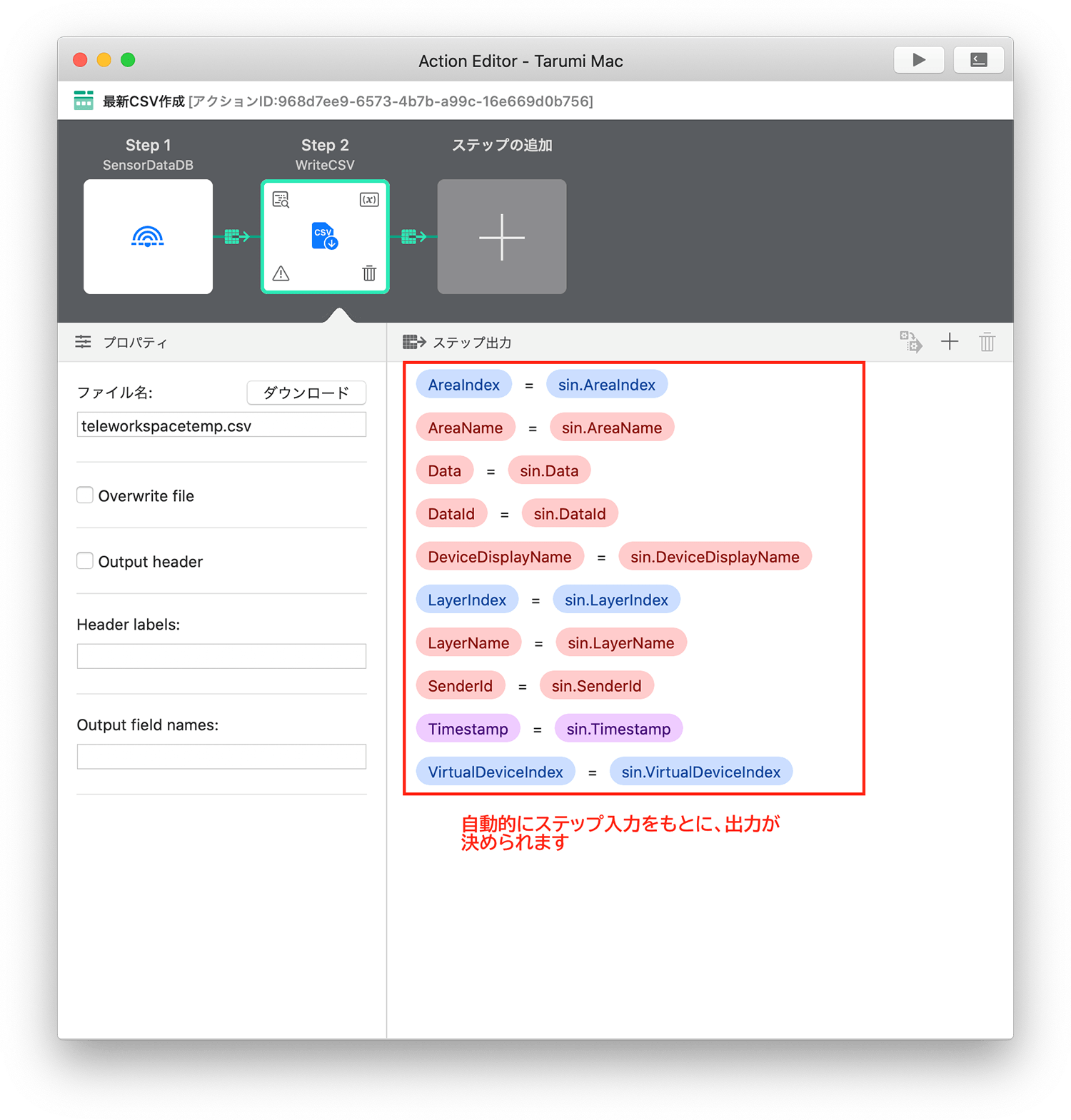Open the console terminal button in title bar
This screenshot has width=1071, height=1120.
point(978,60)
